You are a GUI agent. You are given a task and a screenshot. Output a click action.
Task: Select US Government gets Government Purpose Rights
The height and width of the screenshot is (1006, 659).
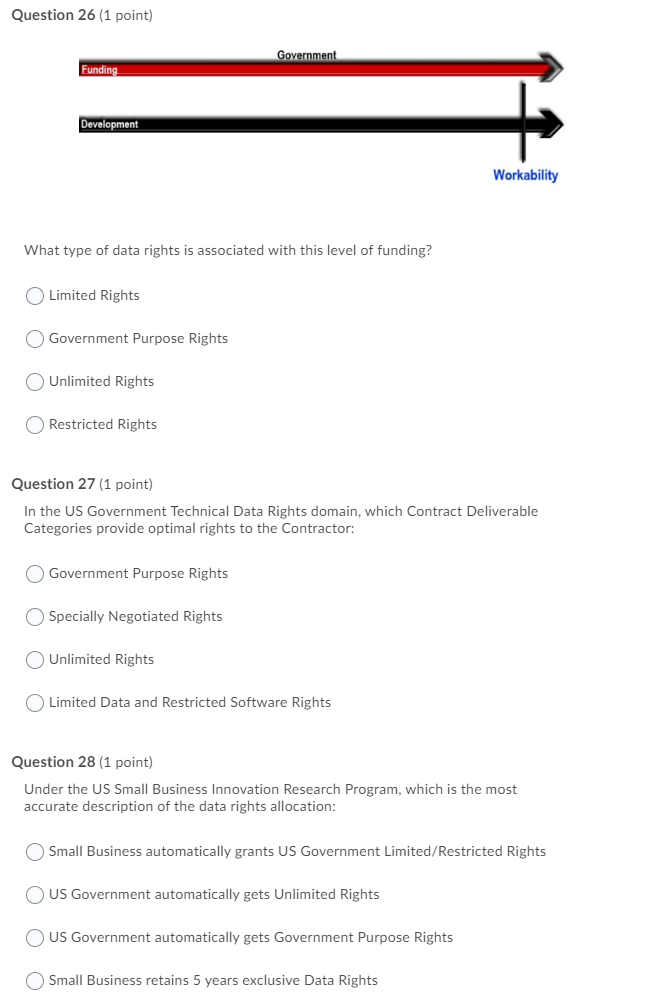click(x=35, y=937)
